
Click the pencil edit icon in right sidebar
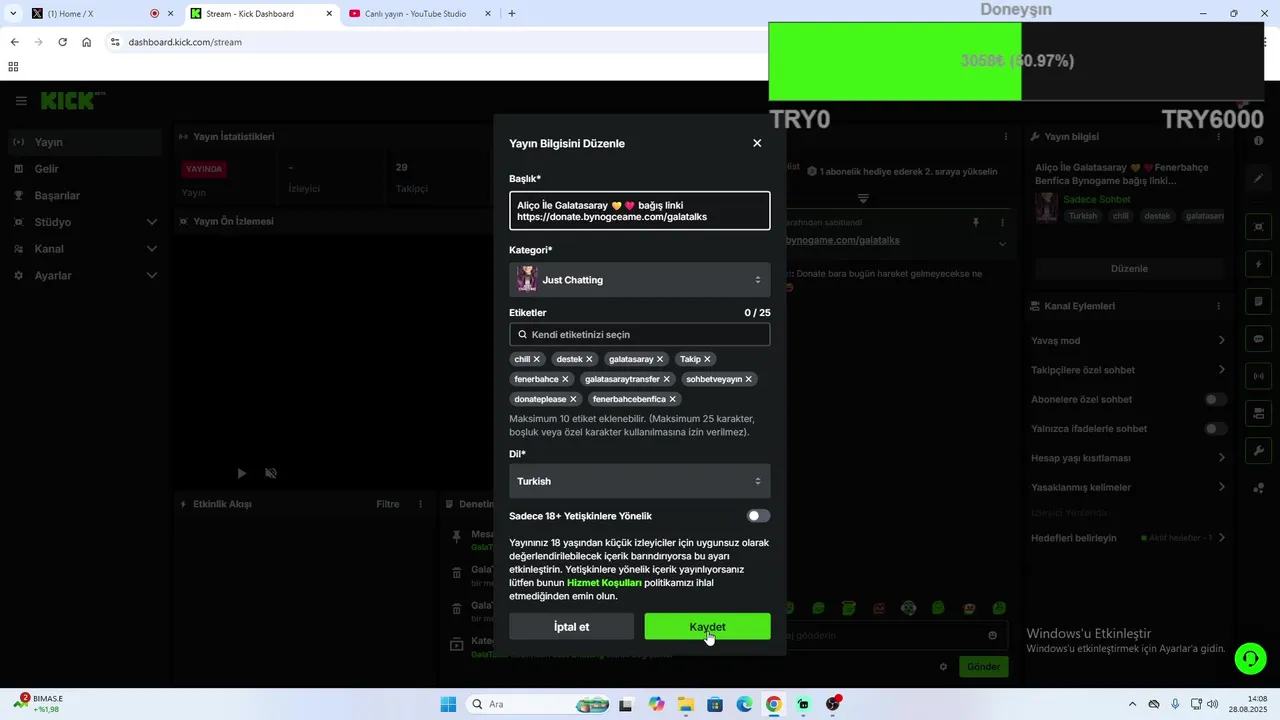point(1259,178)
